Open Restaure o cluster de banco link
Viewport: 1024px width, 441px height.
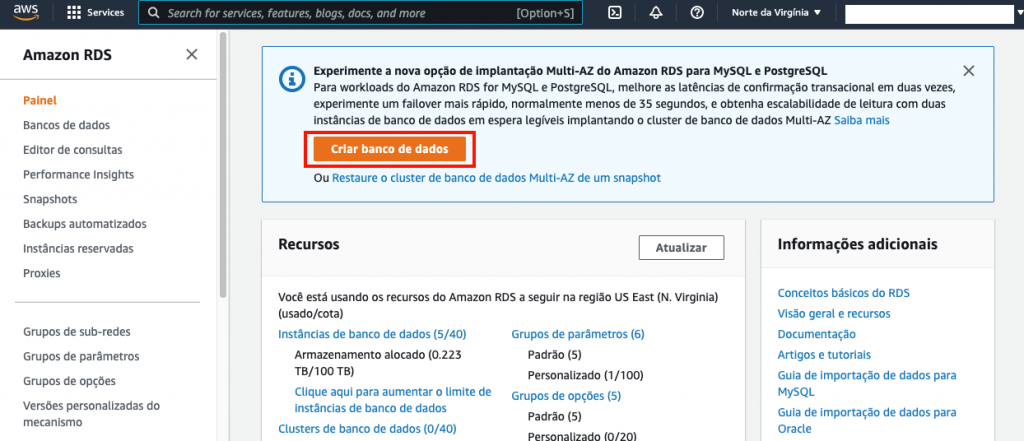pyautogui.click(x=496, y=178)
